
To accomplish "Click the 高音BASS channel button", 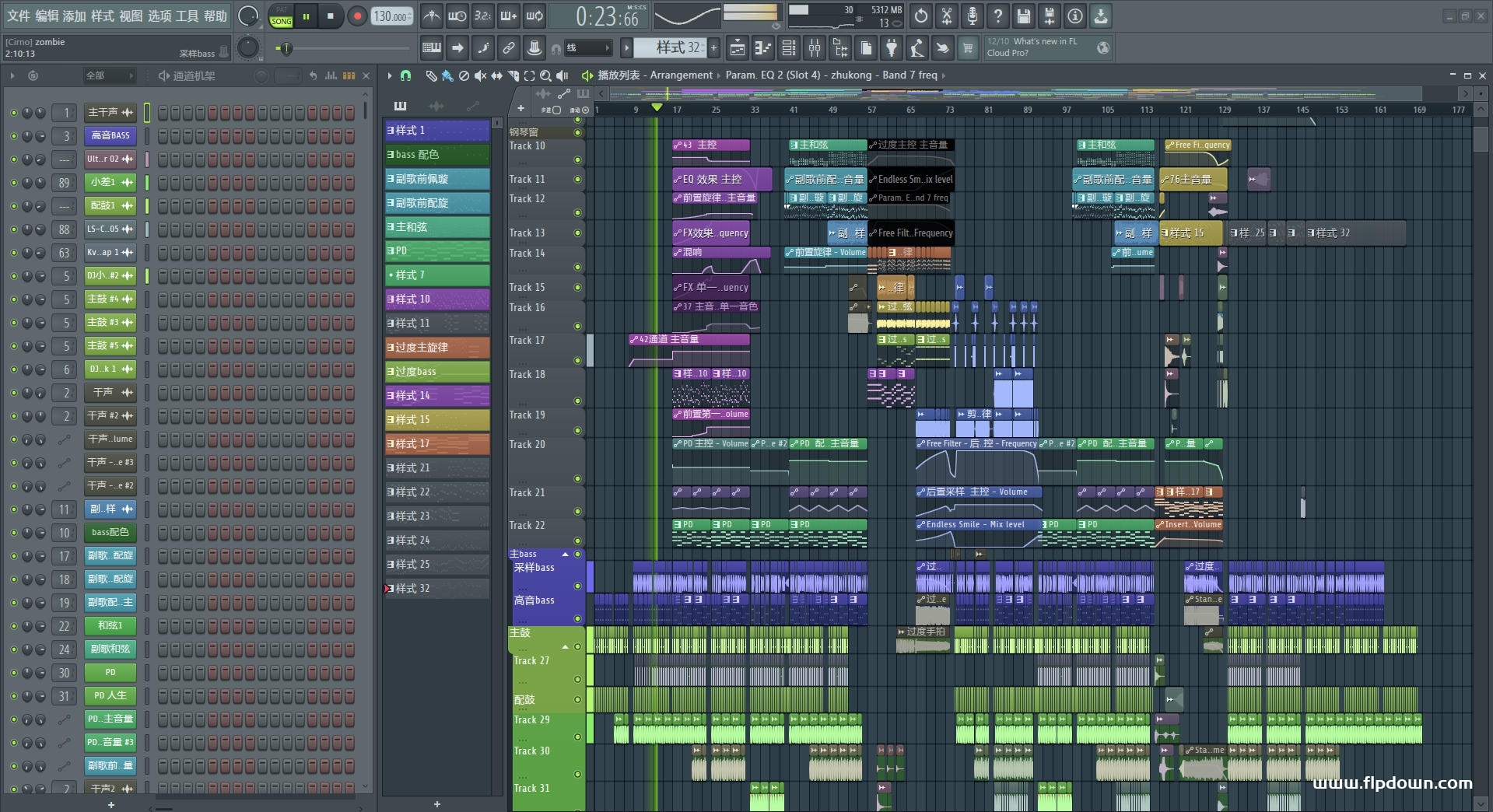I will tap(110, 136).
